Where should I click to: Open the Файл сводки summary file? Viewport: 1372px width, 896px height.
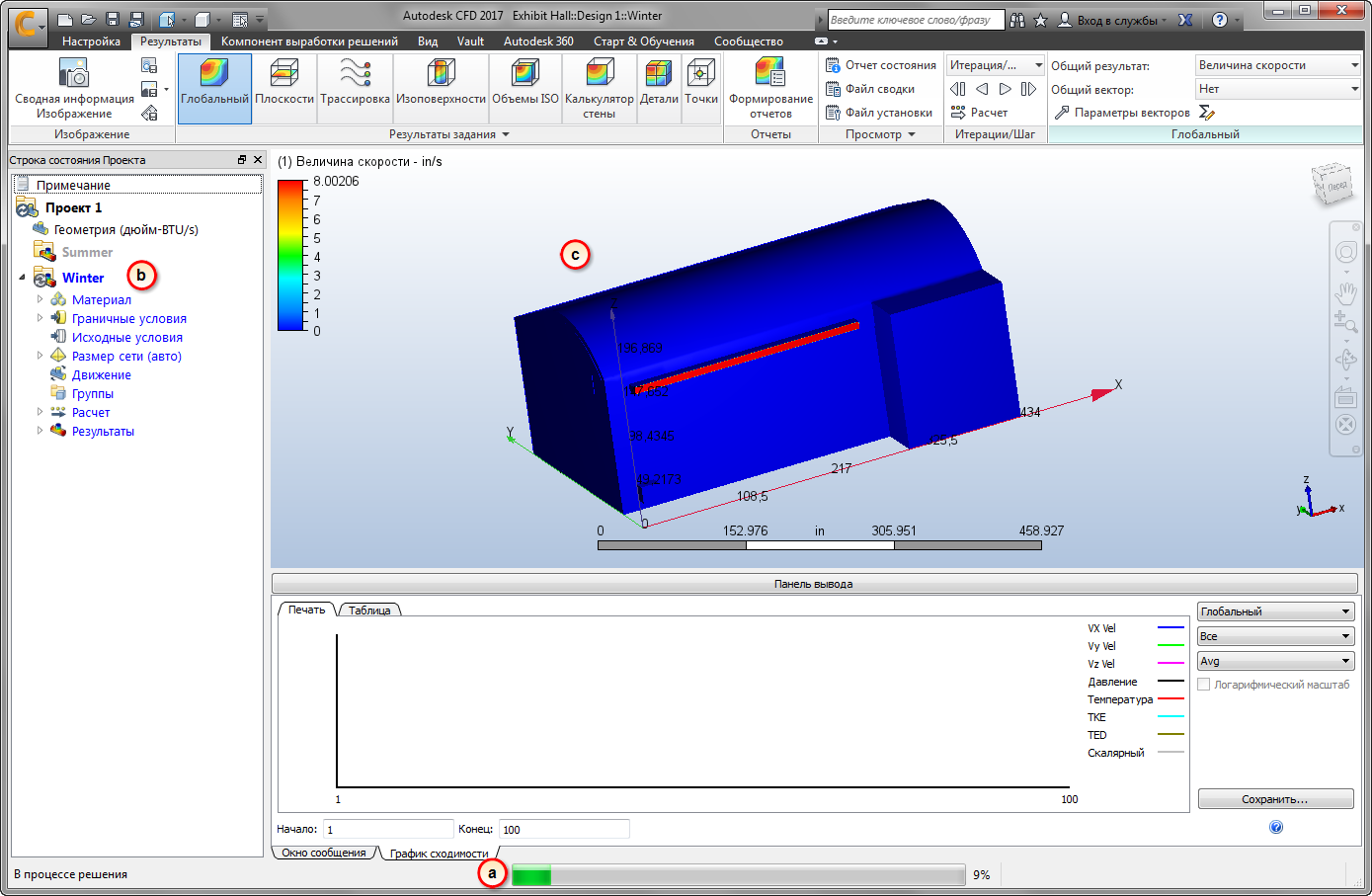tap(870, 89)
